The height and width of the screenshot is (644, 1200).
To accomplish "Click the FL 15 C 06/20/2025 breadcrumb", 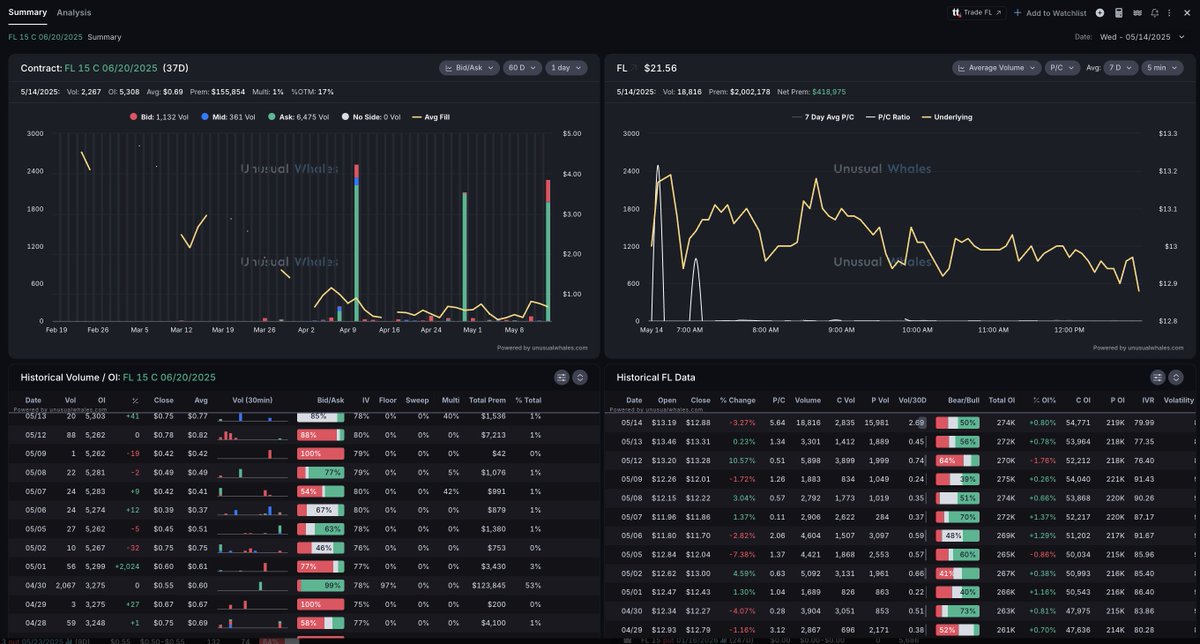I will pyautogui.click(x=46, y=37).
